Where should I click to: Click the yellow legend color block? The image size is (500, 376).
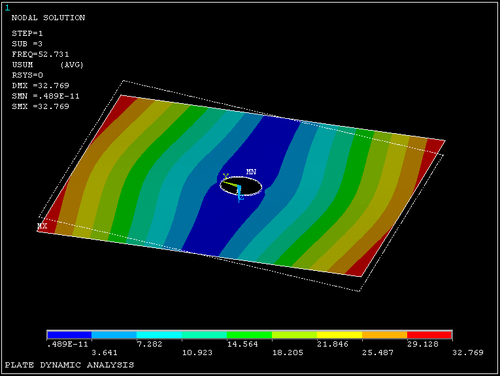339,335
